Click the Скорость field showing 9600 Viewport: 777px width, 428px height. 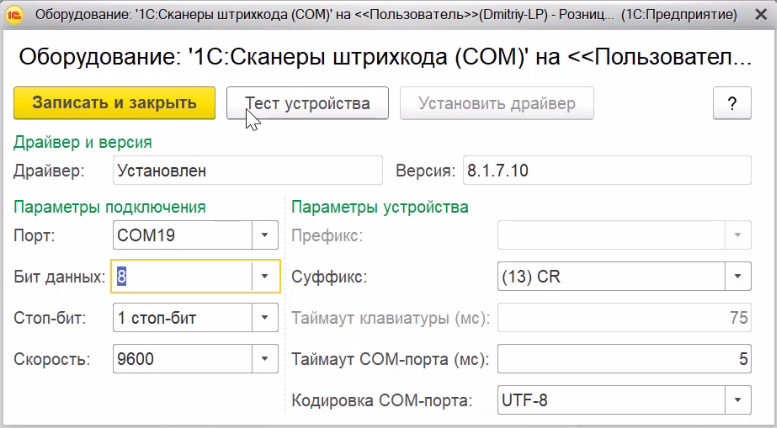(x=182, y=359)
